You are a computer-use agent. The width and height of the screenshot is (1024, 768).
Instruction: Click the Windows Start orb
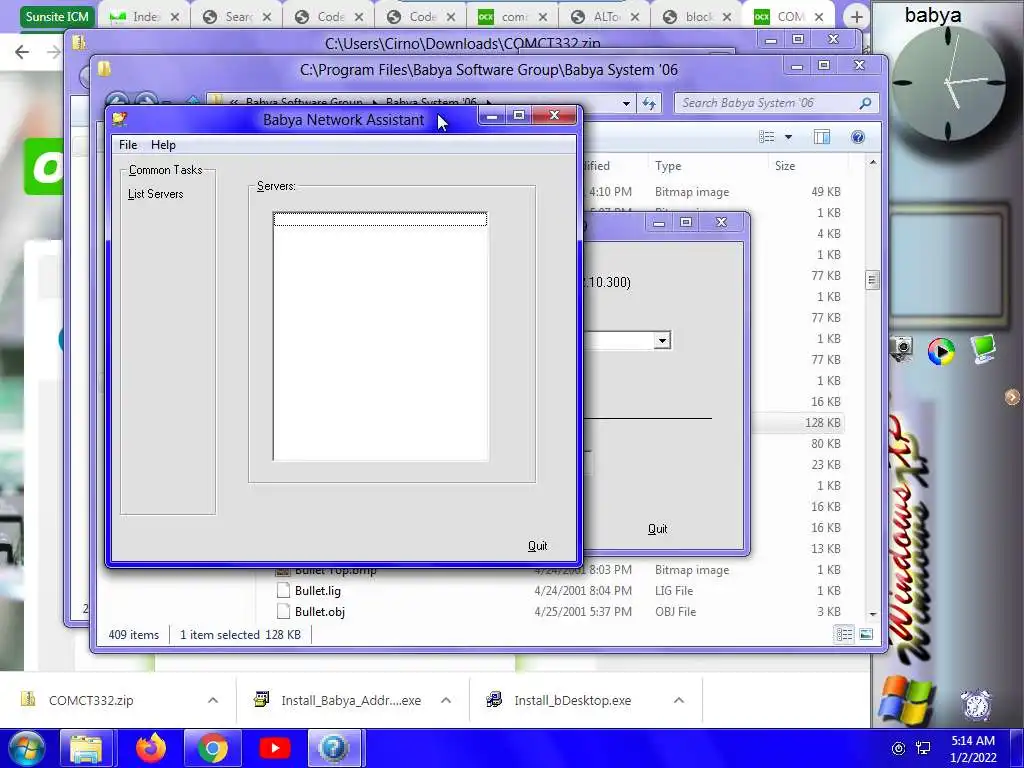tap(25, 748)
